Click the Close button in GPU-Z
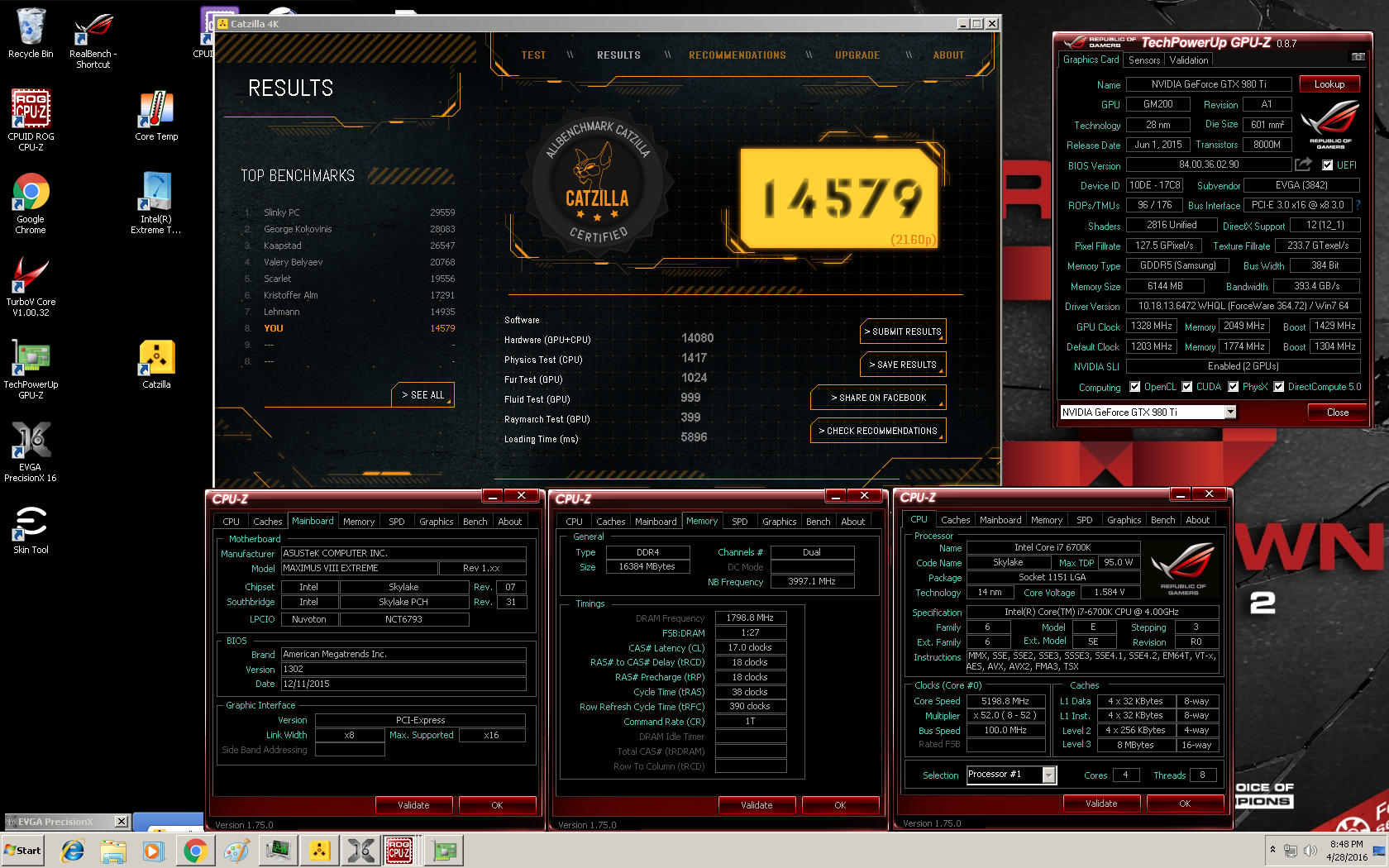This screenshot has width=1389, height=868. tap(1337, 413)
